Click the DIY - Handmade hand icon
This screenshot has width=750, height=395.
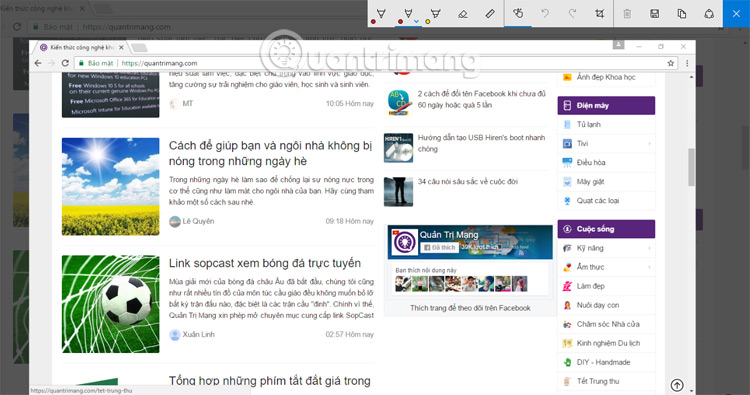(x=567, y=362)
